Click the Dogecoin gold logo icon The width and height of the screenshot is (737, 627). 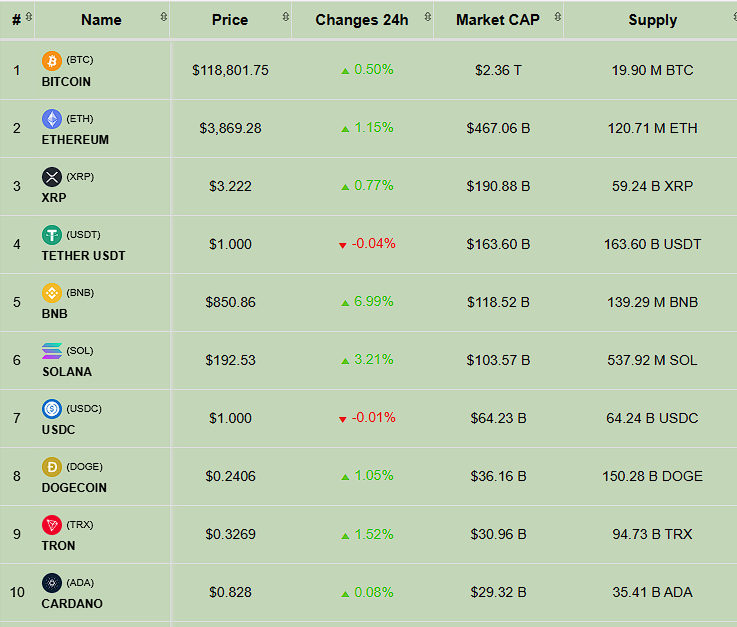tap(52, 467)
